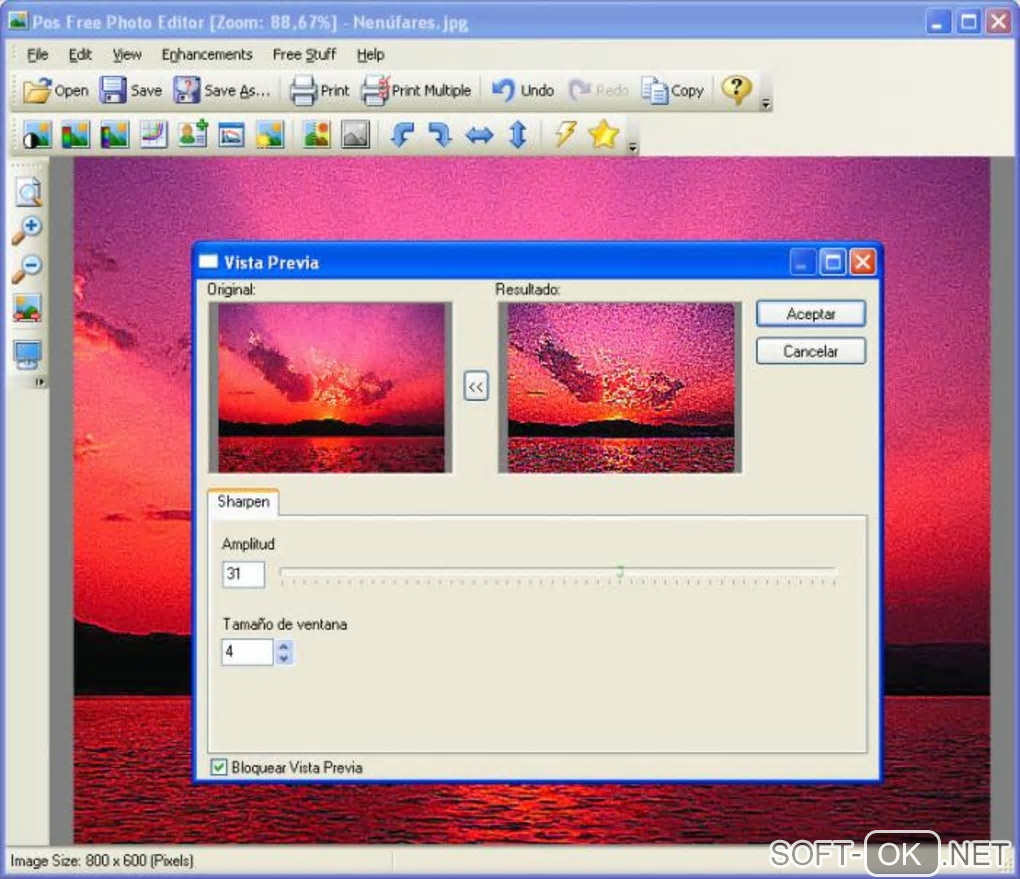
Task: Rotate image right with blue arrow
Action: 440,135
